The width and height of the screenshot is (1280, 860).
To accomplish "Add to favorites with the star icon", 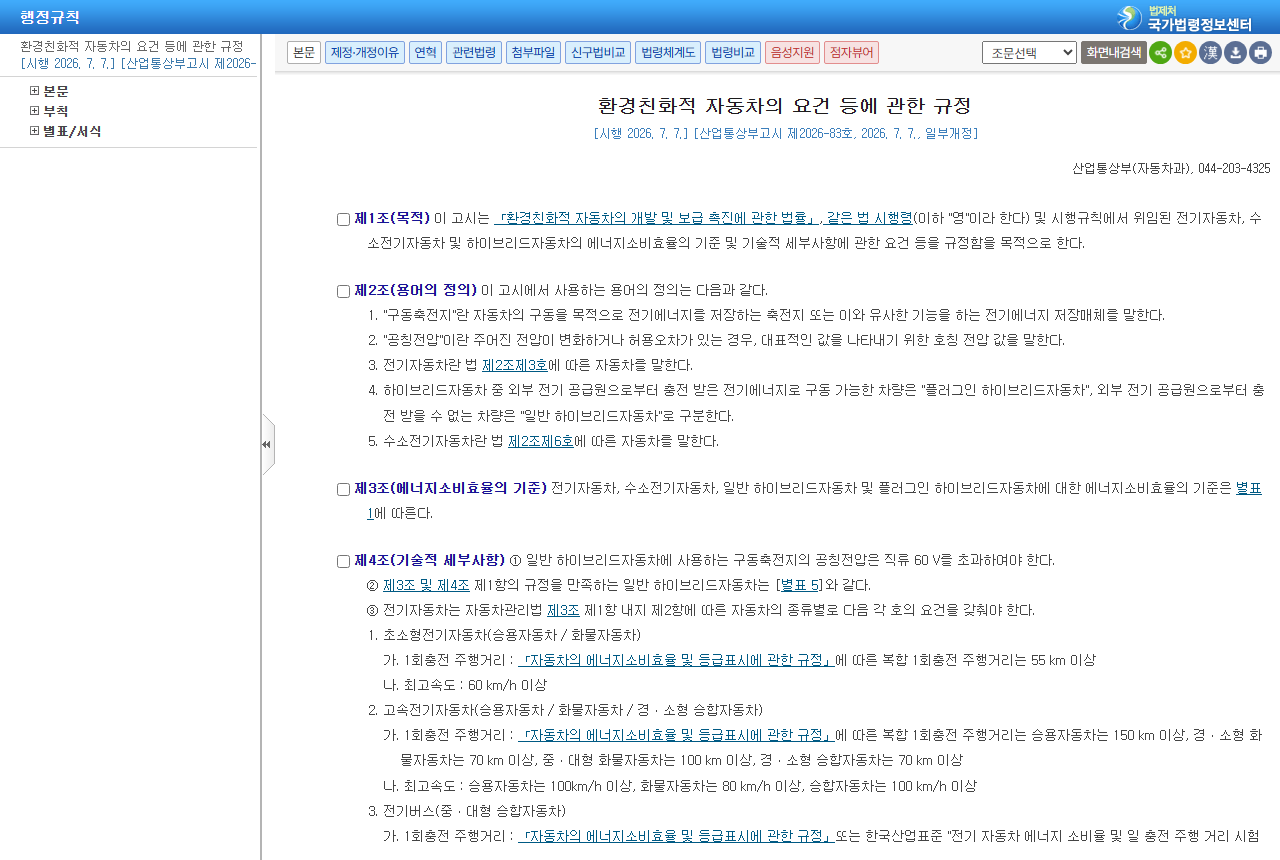I will pyautogui.click(x=1185, y=53).
